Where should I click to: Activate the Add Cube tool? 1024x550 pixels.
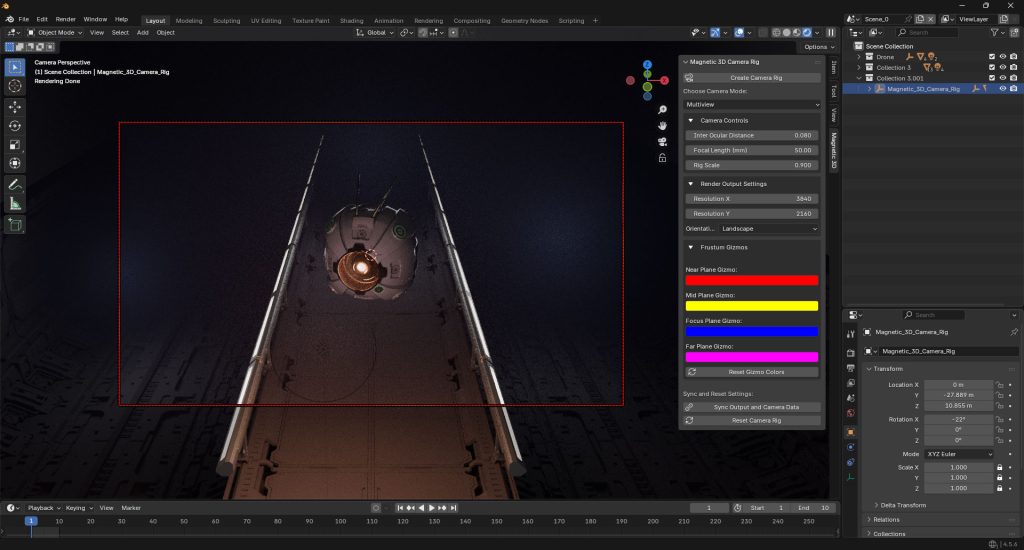click(15, 225)
